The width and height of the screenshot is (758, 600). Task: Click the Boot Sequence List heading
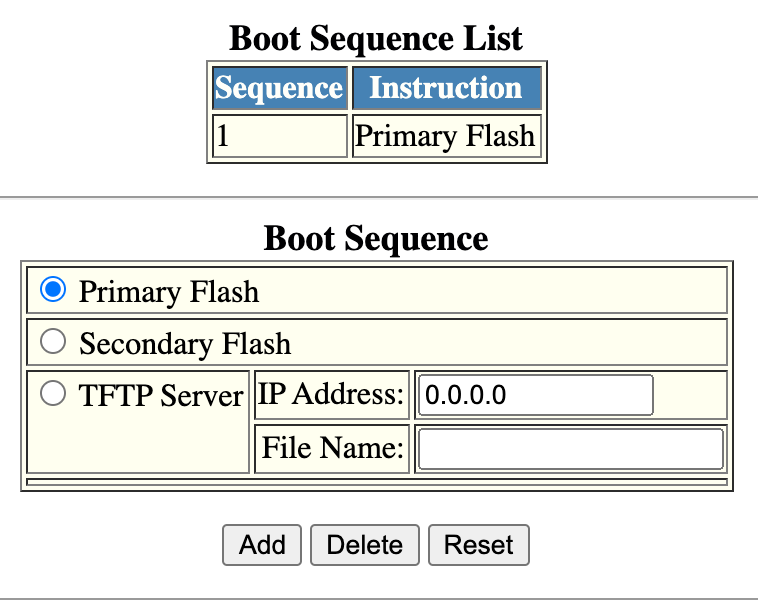pos(376,39)
